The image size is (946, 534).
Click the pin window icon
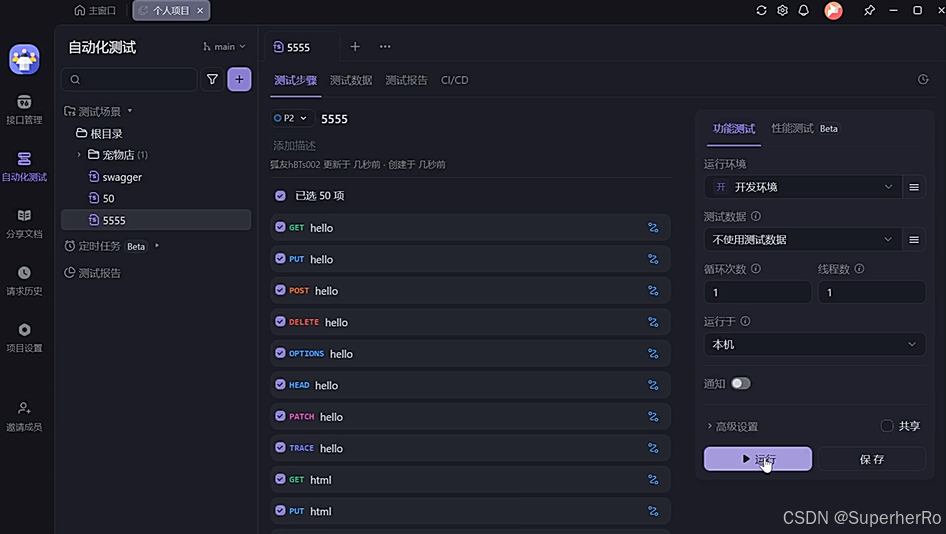coord(869,10)
